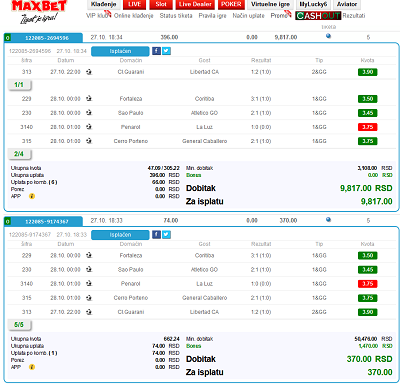400x384 pixels.
Task: Open the LIVE betting tab
Action: pyautogui.click(x=134, y=4)
